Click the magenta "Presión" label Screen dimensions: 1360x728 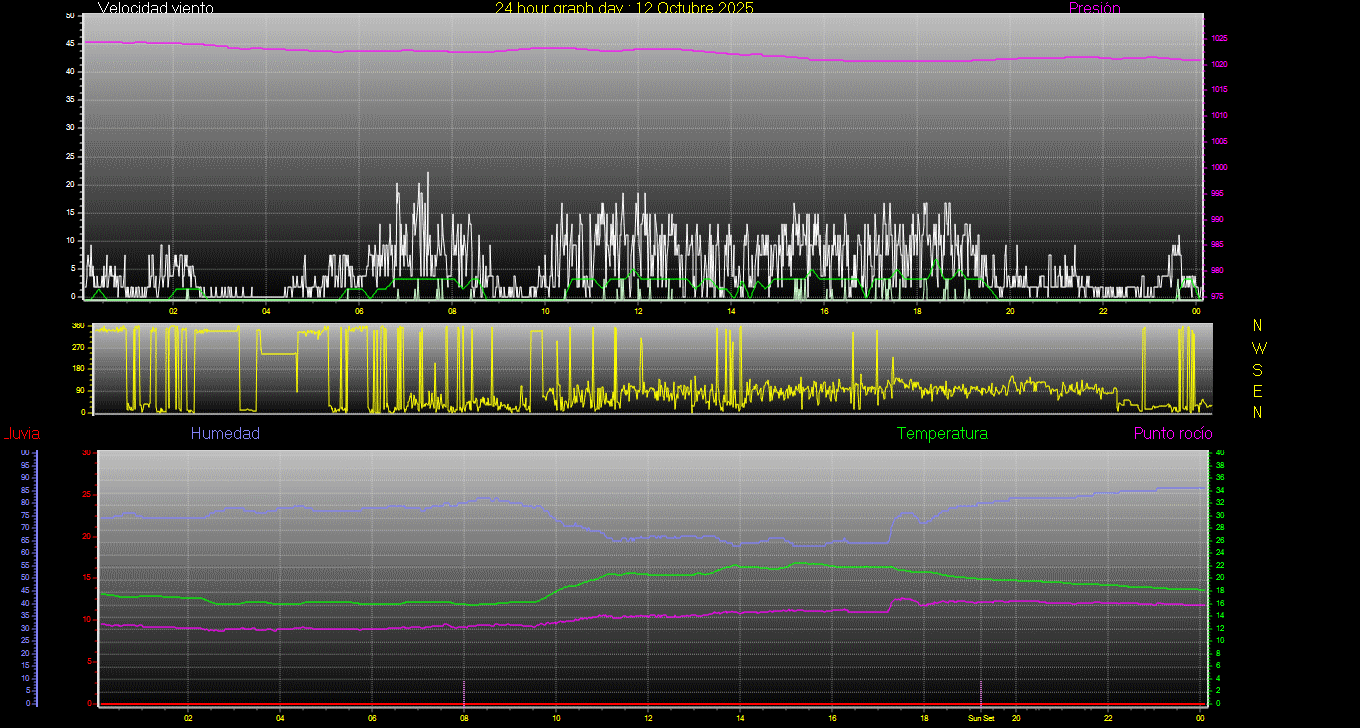point(1094,8)
